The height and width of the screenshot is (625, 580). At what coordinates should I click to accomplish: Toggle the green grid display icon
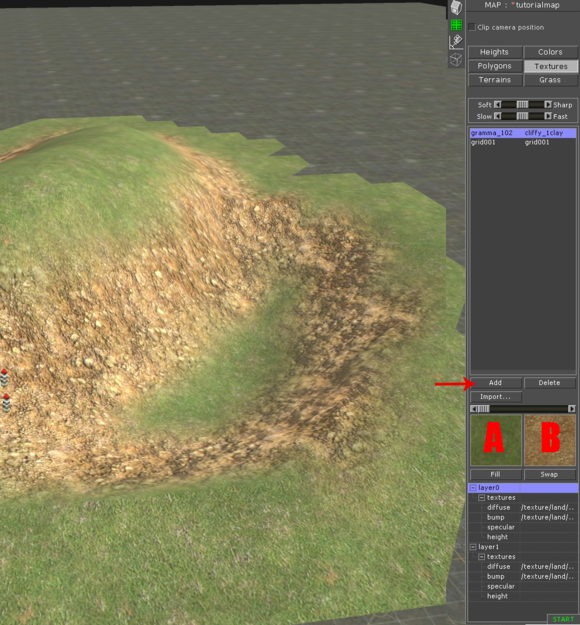(x=456, y=25)
